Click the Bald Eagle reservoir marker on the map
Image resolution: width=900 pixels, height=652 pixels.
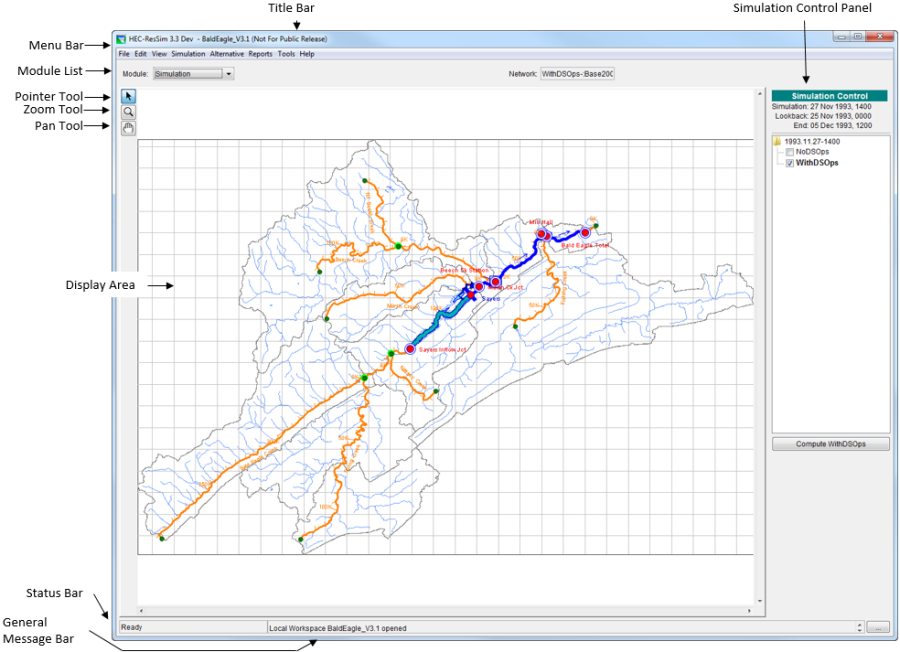585,233
